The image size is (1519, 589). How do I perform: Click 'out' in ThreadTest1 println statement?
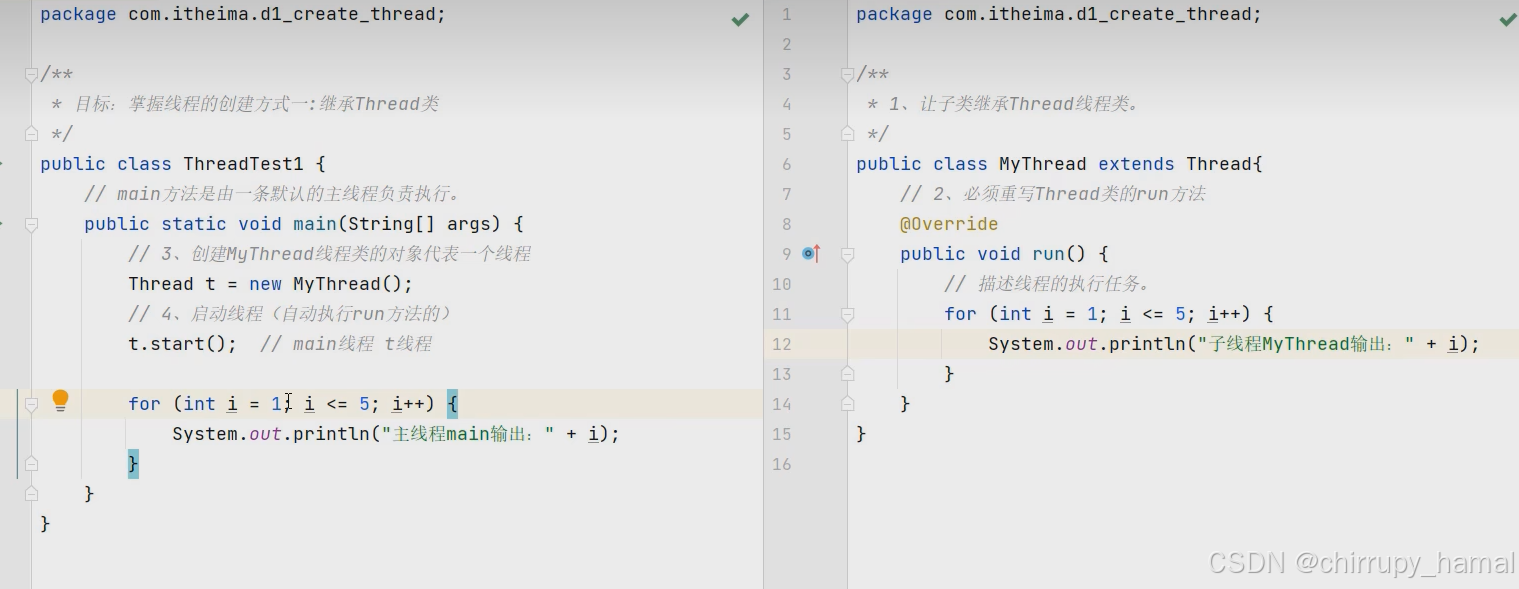click(265, 434)
